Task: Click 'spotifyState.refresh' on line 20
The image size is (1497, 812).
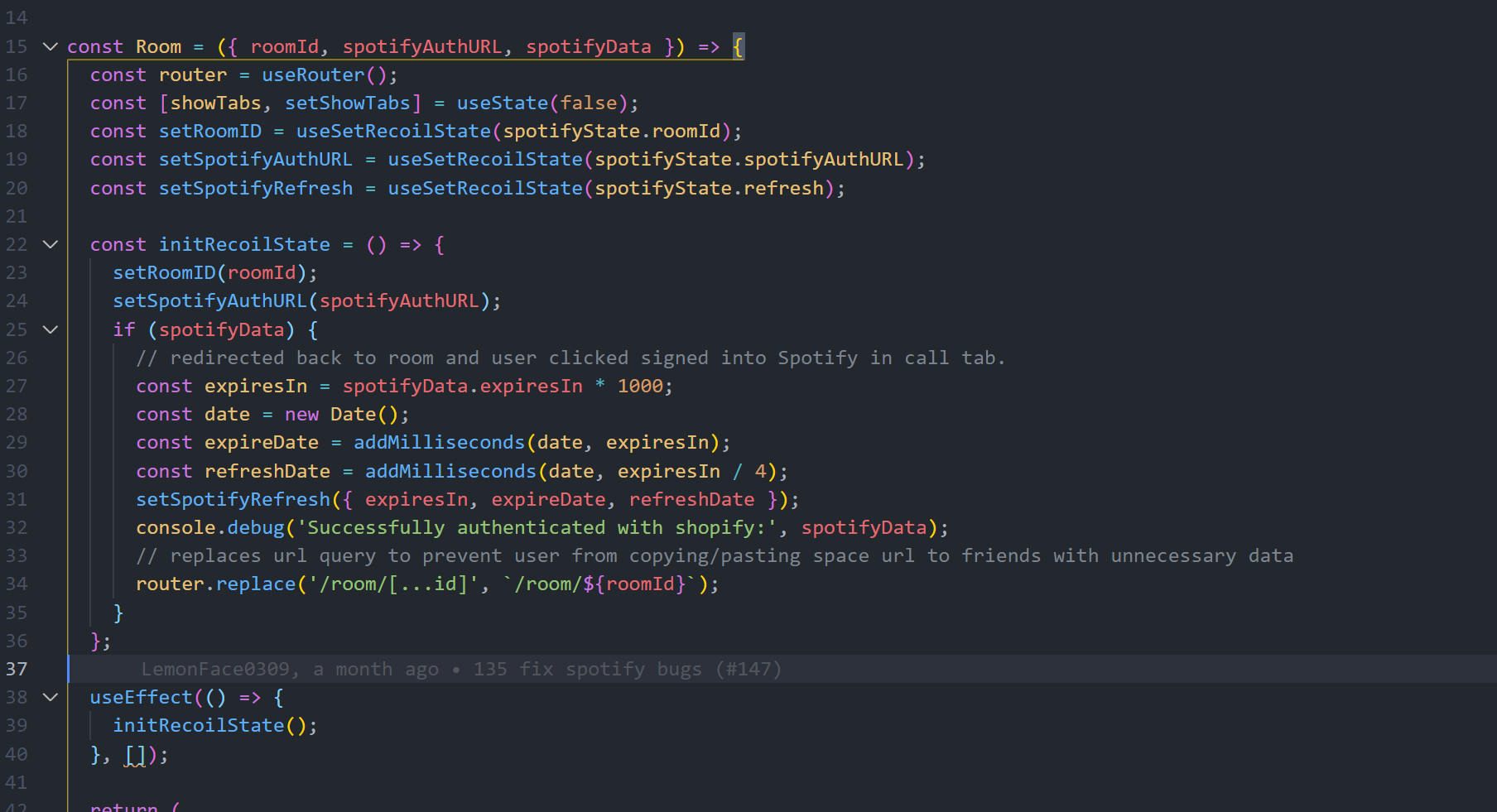Action: (x=709, y=188)
